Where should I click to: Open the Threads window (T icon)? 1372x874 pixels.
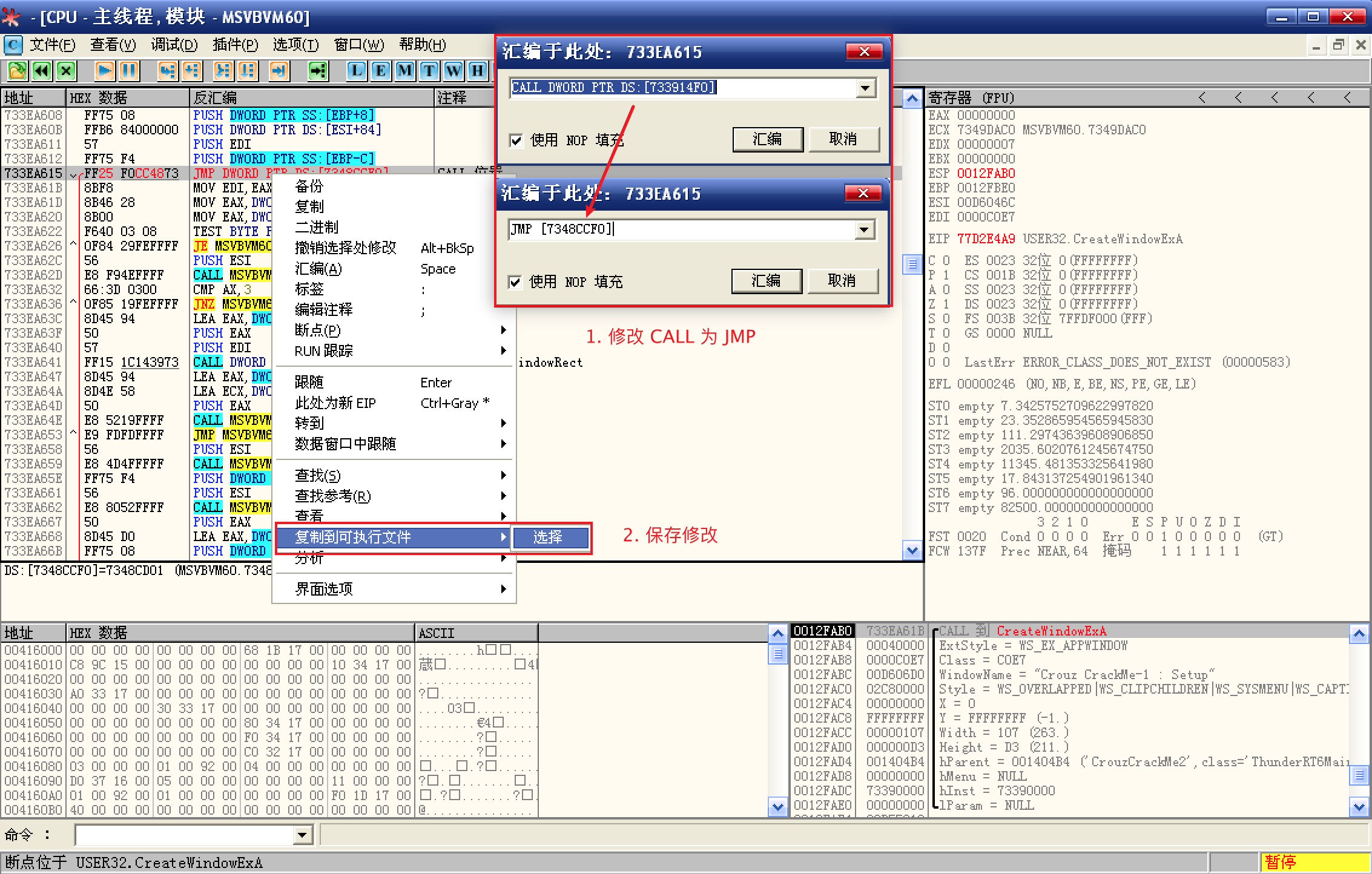tap(428, 71)
